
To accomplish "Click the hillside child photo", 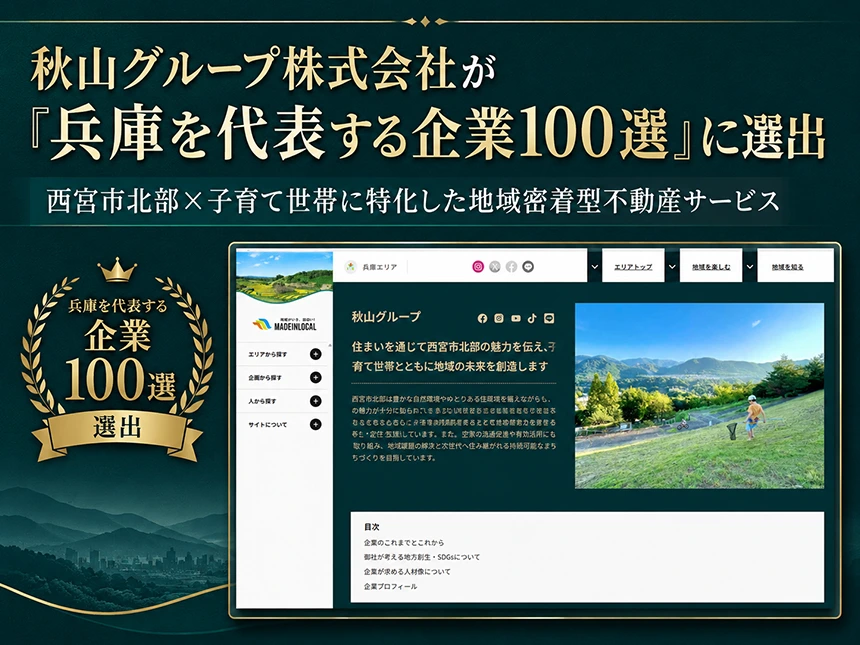I will (x=699, y=395).
